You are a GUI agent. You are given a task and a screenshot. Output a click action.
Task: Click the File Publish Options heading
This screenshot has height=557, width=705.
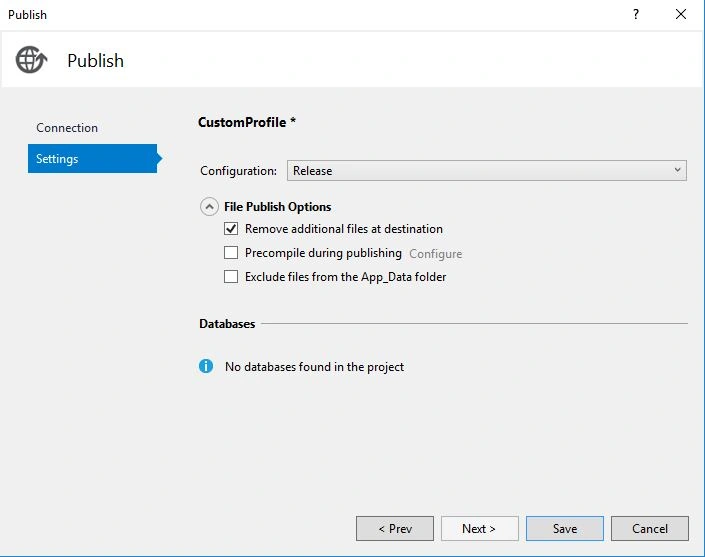tap(277, 207)
